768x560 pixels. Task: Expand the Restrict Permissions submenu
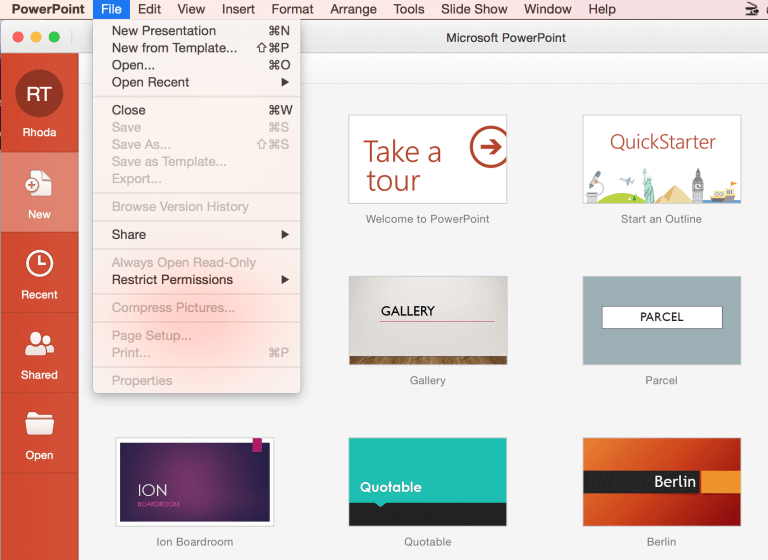tap(196, 280)
